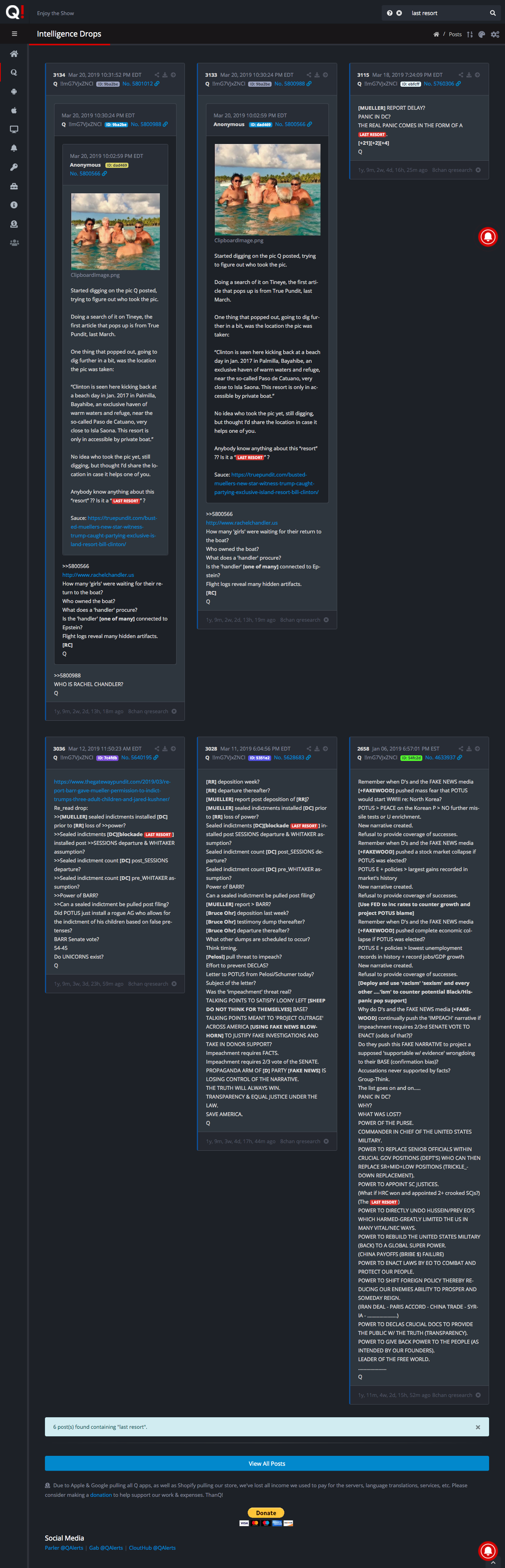The width and height of the screenshot is (505, 1568).
Task: Open truepundit.com source link in post 3133
Action: [x=266, y=483]
